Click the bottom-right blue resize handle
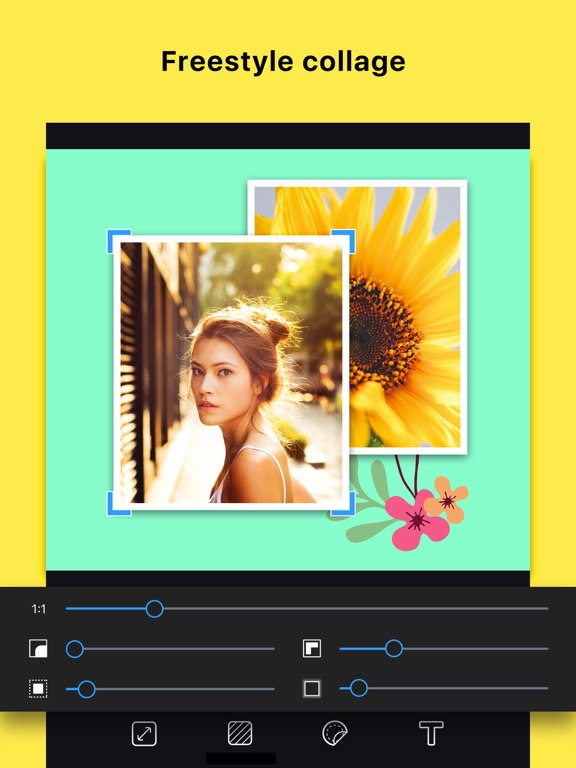The height and width of the screenshot is (768, 576). click(x=344, y=504)
